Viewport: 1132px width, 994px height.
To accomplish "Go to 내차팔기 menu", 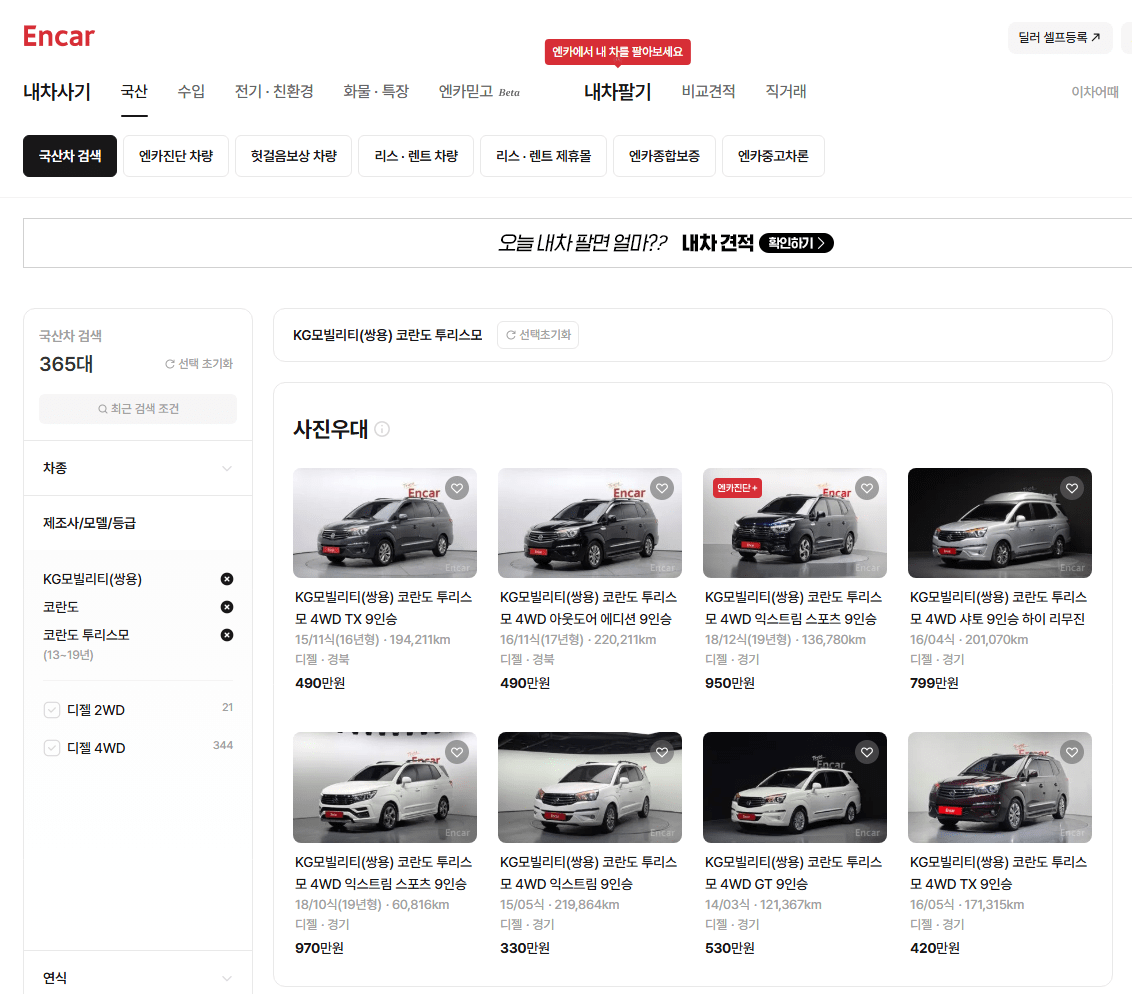I will [x=617, y=92].
